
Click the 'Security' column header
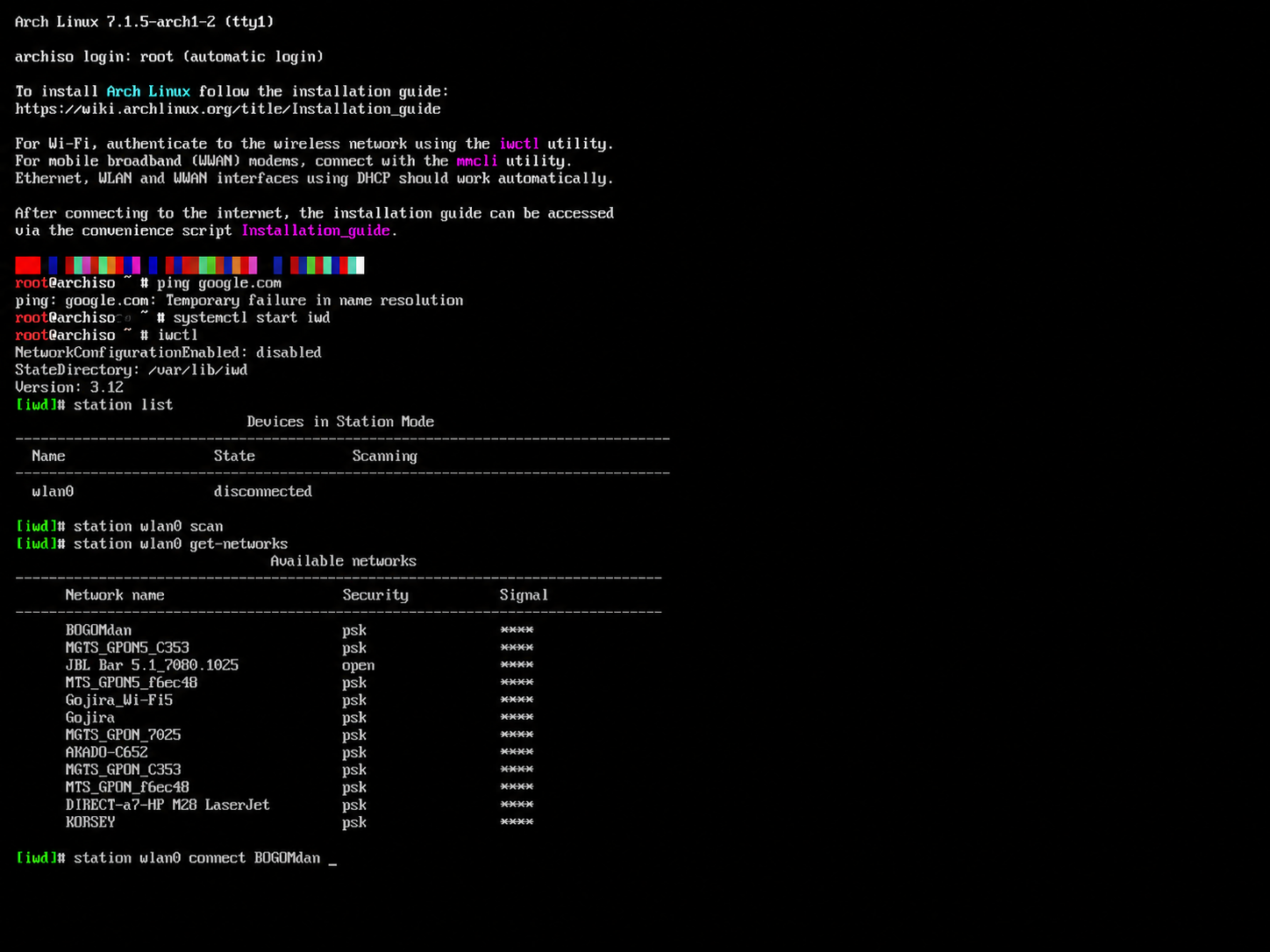(375, 595)
